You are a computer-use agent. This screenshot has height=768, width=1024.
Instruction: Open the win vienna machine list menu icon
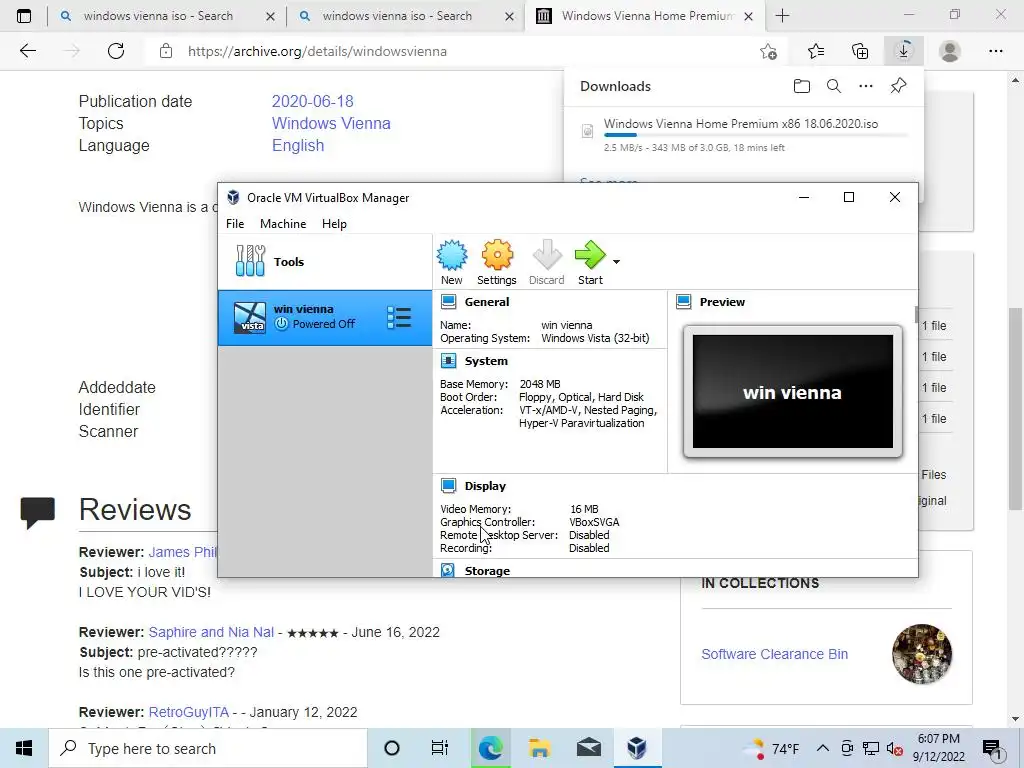[399, 318]
